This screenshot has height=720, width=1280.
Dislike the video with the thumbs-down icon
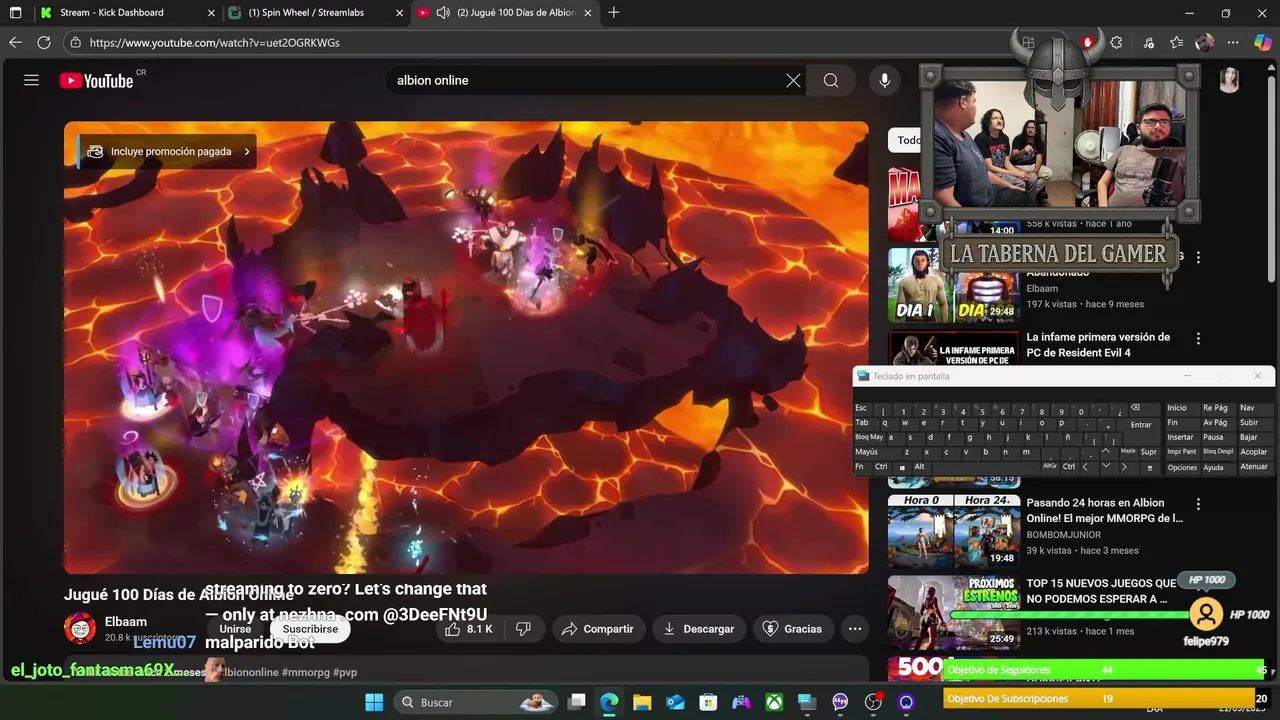(523, 629)
